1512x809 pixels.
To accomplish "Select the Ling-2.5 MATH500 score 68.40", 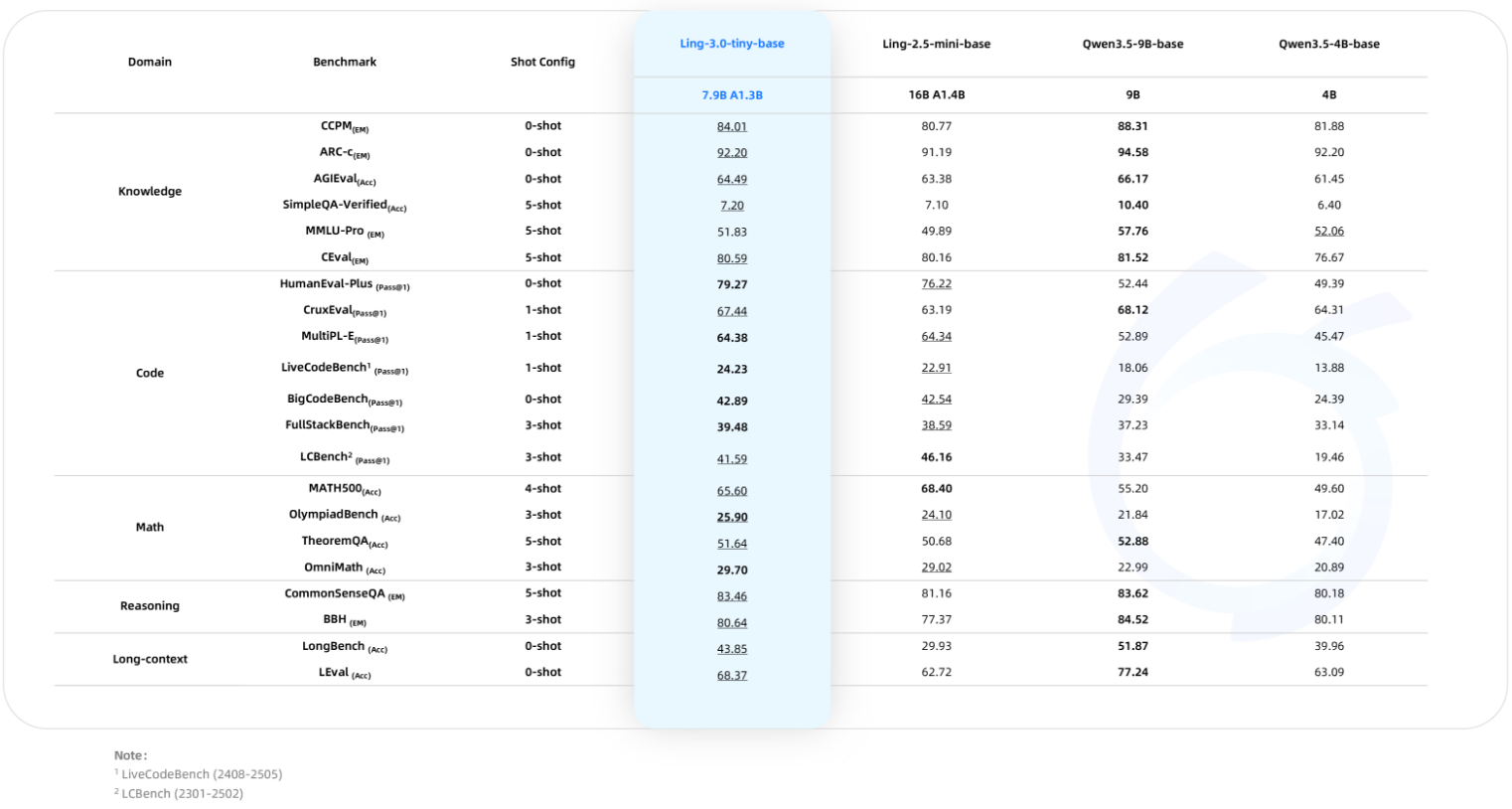I will pyautogui.click(x=936, y=489).
